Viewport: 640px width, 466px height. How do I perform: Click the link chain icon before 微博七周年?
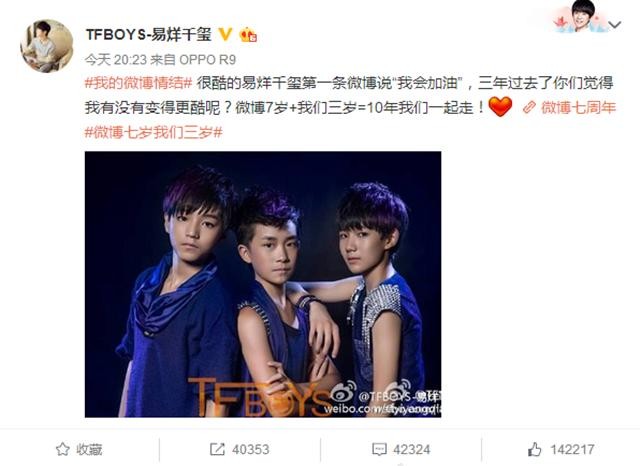tap(529, 108)
